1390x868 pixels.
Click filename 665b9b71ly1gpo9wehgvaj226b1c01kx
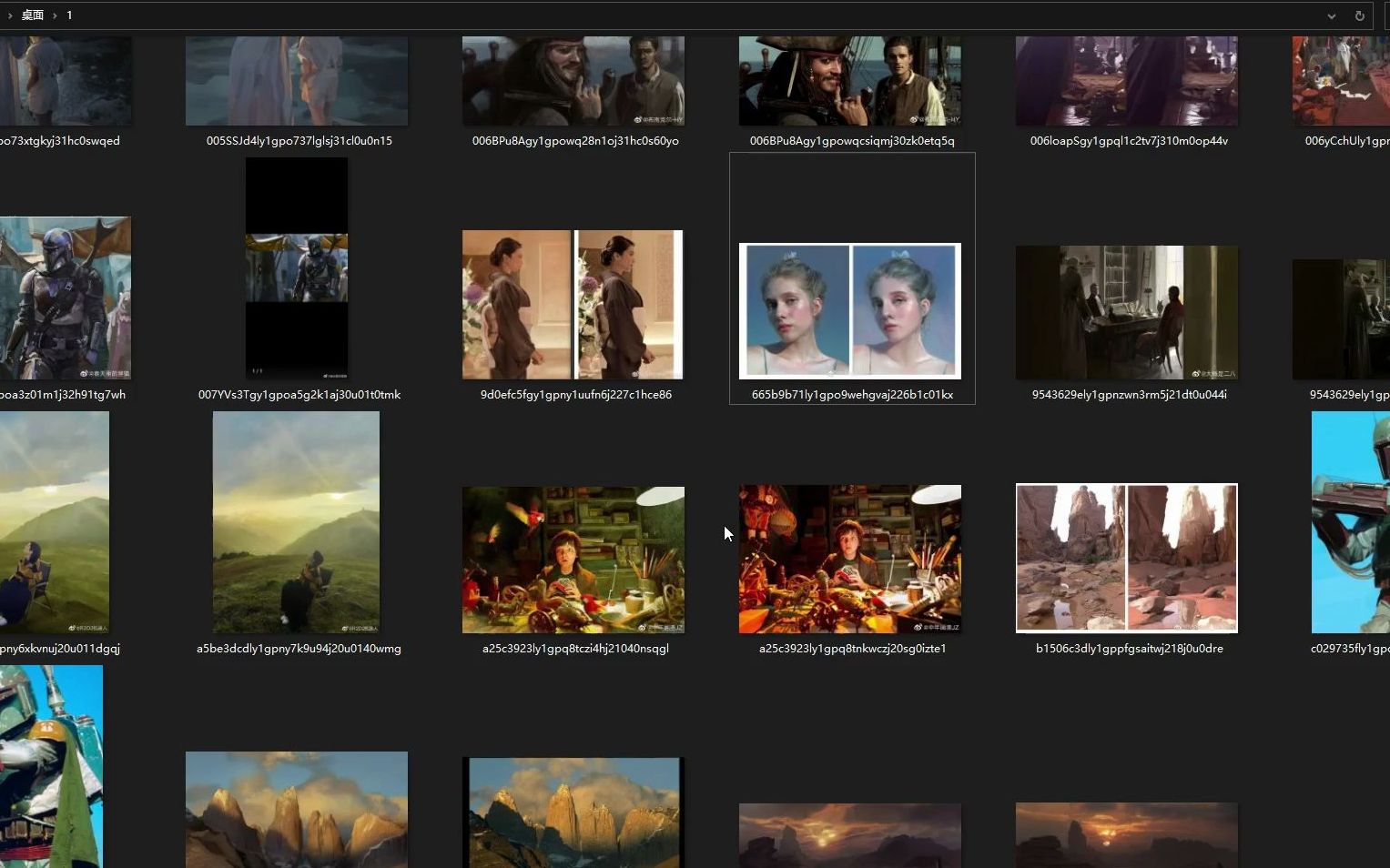pyautogui.click(x=852, y=395)
